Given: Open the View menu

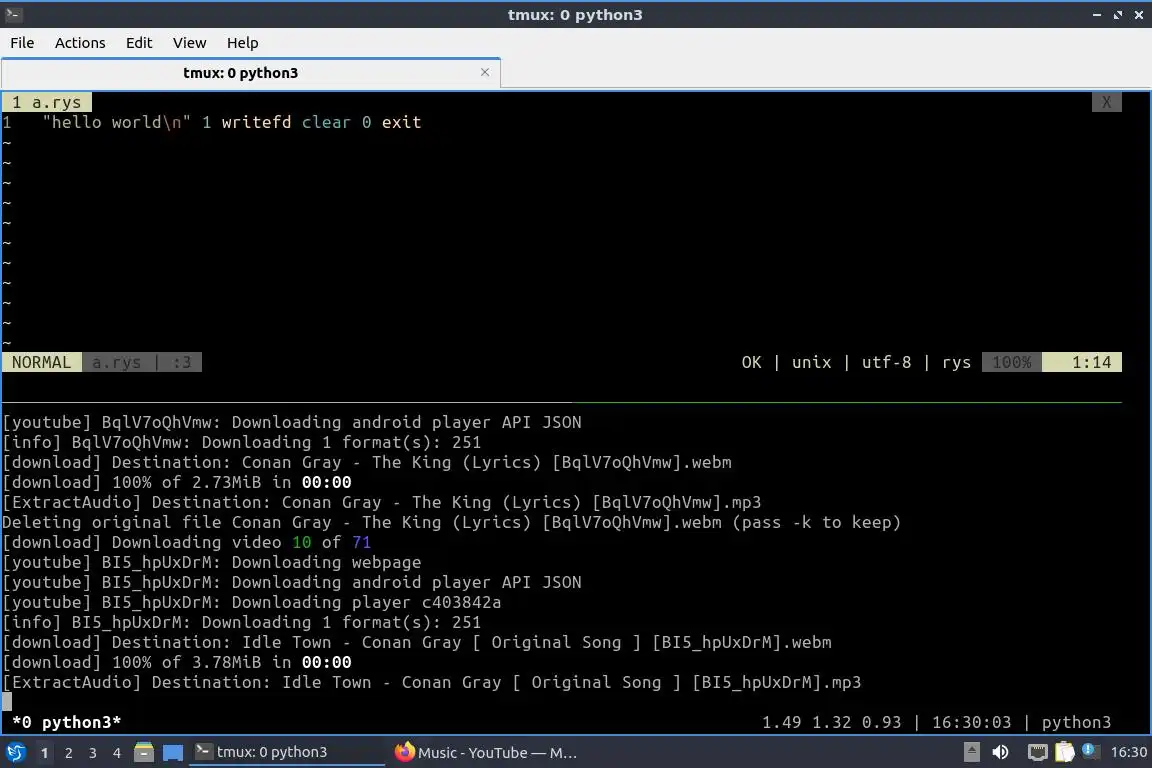Looking at the screenshot, I should click(190, 43).
